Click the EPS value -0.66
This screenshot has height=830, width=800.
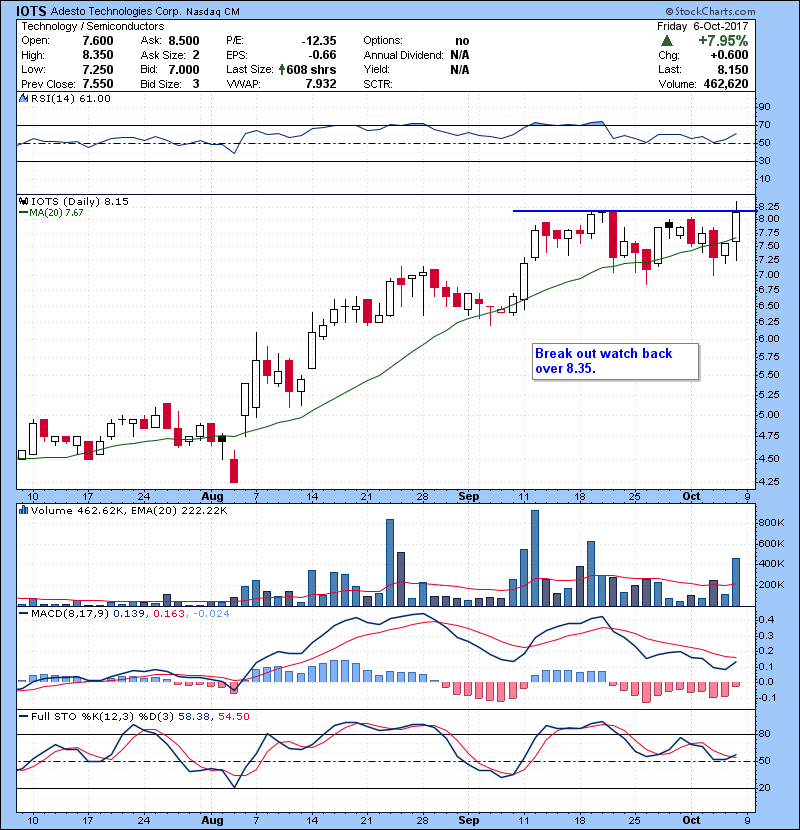[x=322, y=55]
